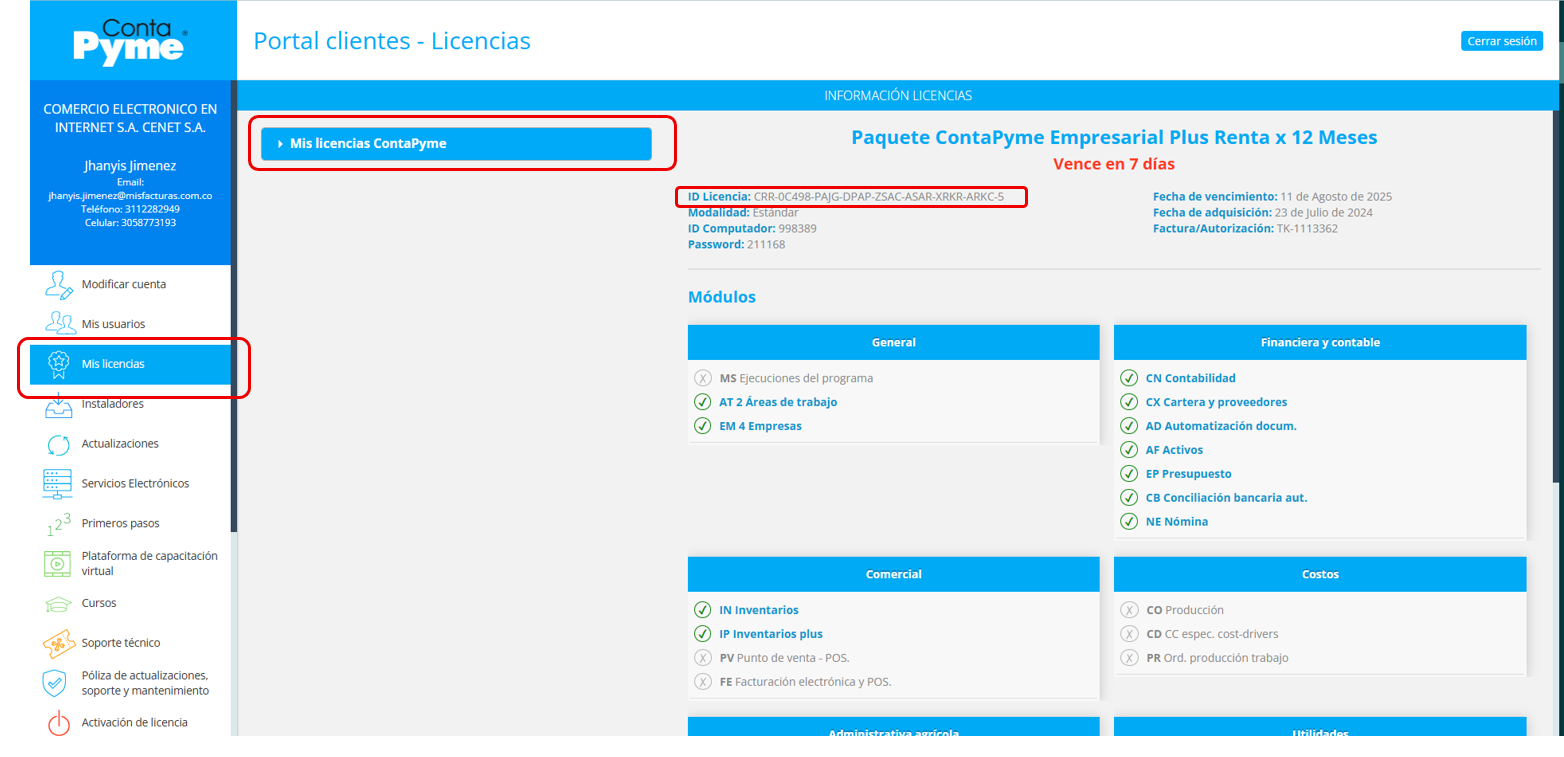The height and width of the screenshot is (757, 1564).
Task: Click the General module section header
Action: [893, 342]
